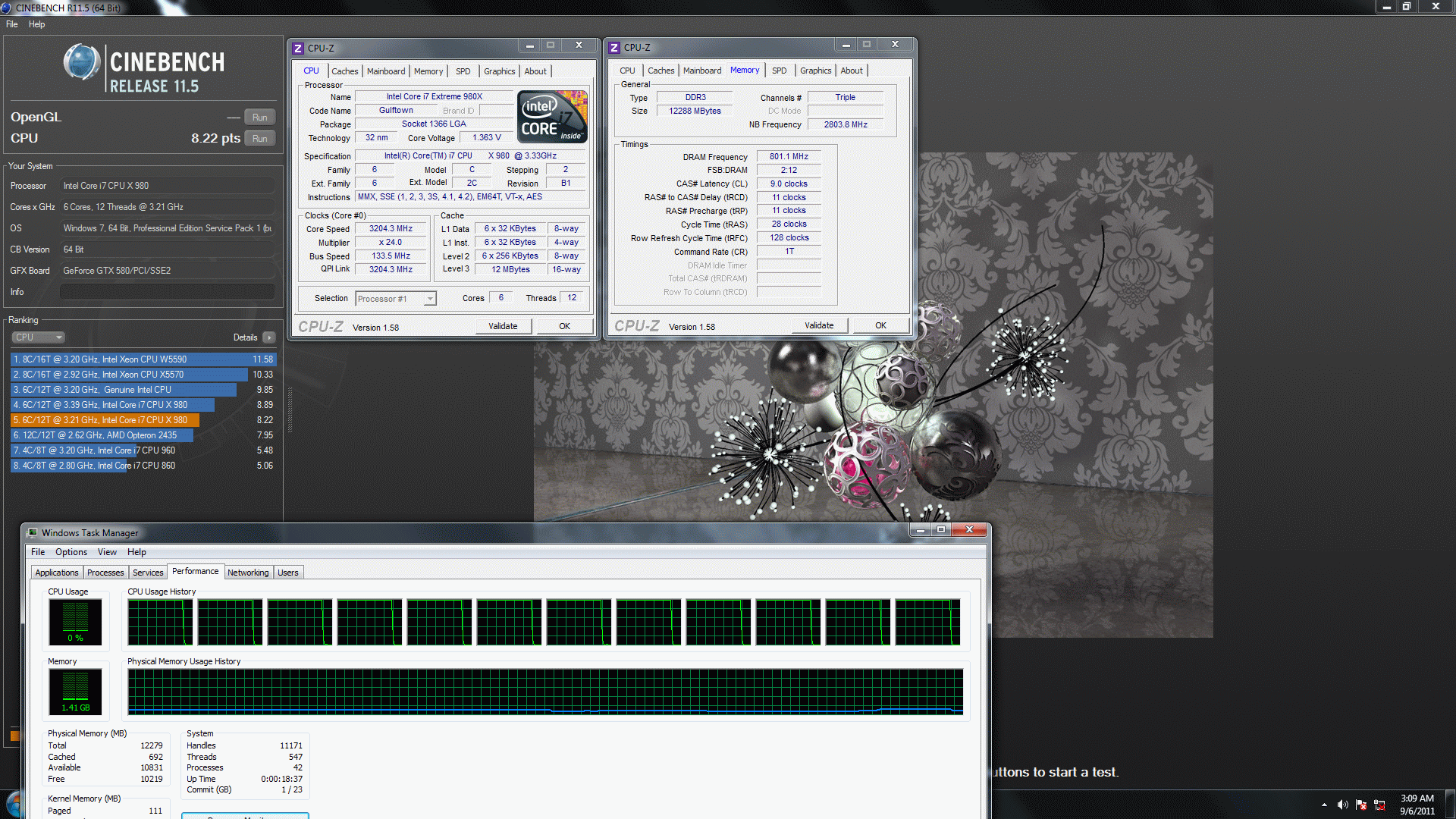Click the Task Manager title bar icon

click(32, 532)
